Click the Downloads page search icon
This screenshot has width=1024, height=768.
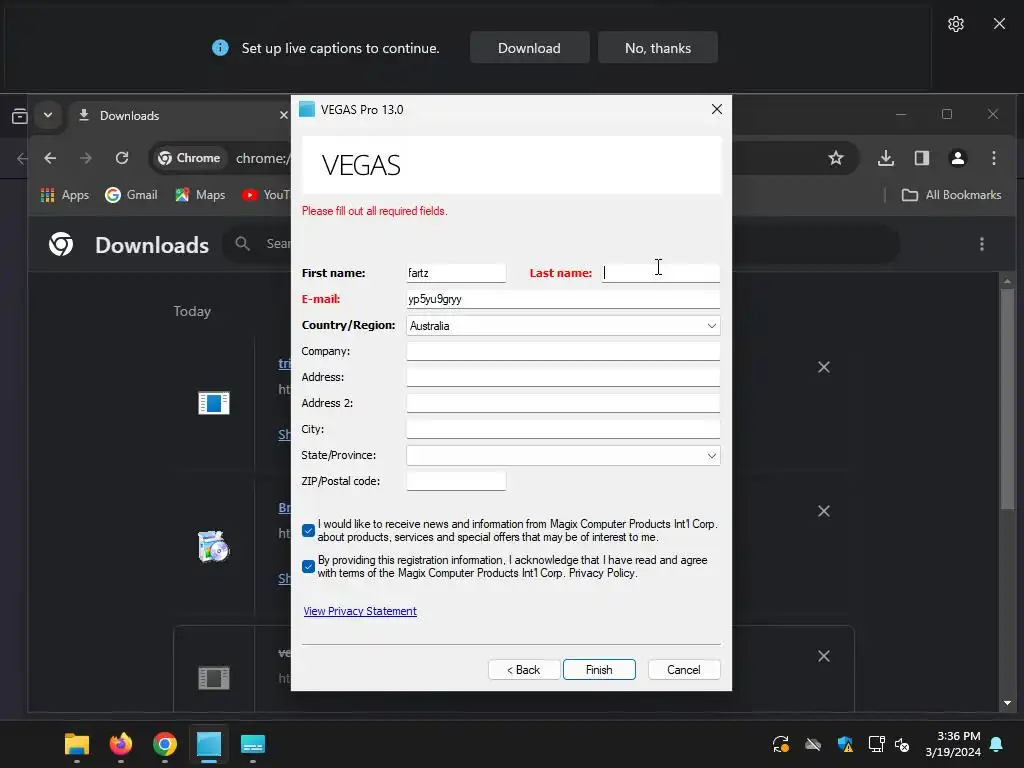242,244
